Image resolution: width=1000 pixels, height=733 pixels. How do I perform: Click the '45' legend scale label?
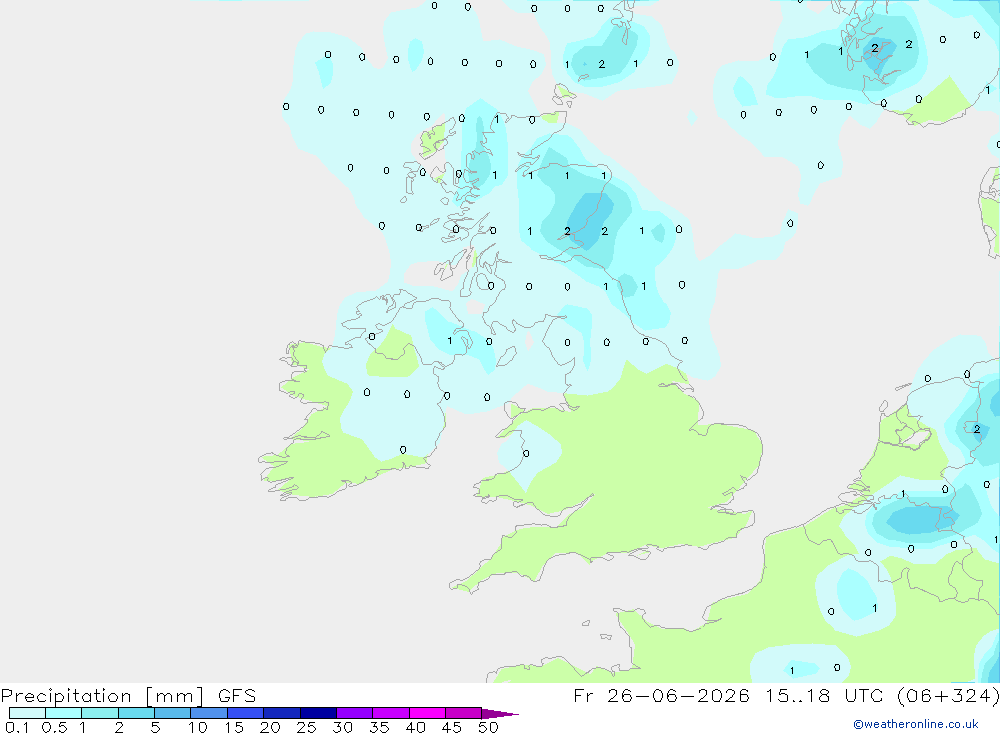click(452, 727)
